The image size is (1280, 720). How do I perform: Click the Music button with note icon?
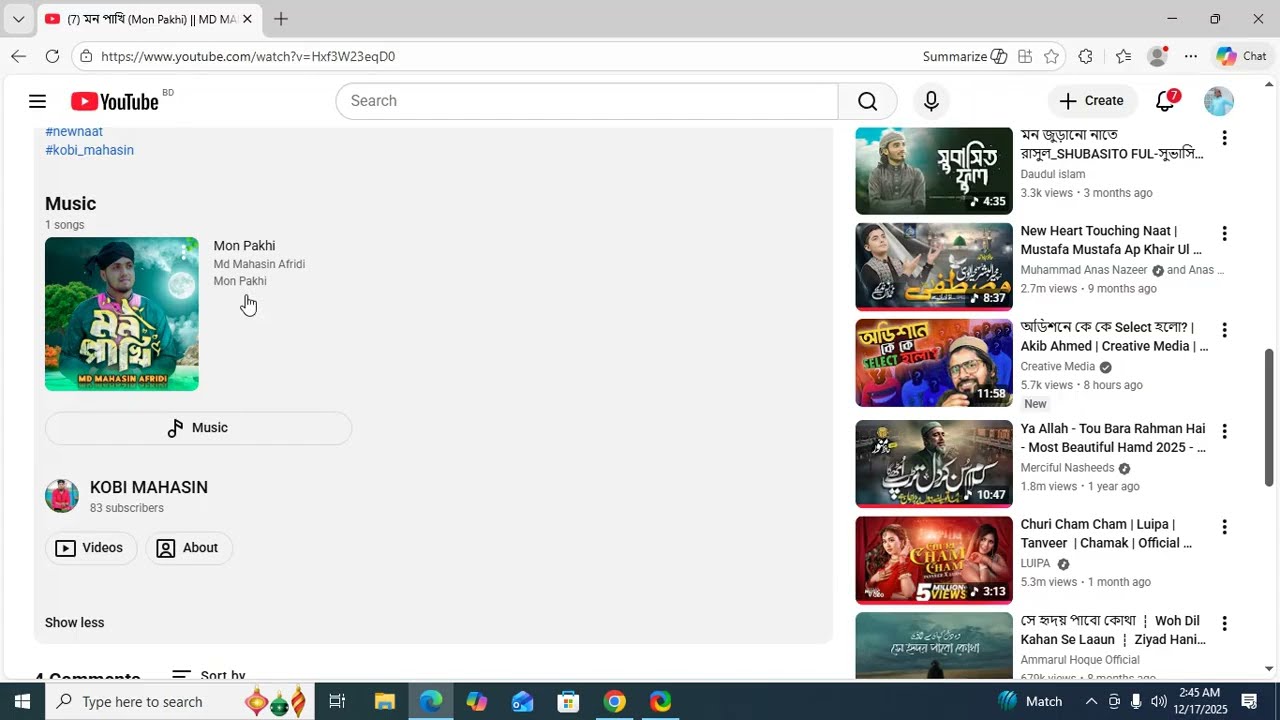click(198, 428)
